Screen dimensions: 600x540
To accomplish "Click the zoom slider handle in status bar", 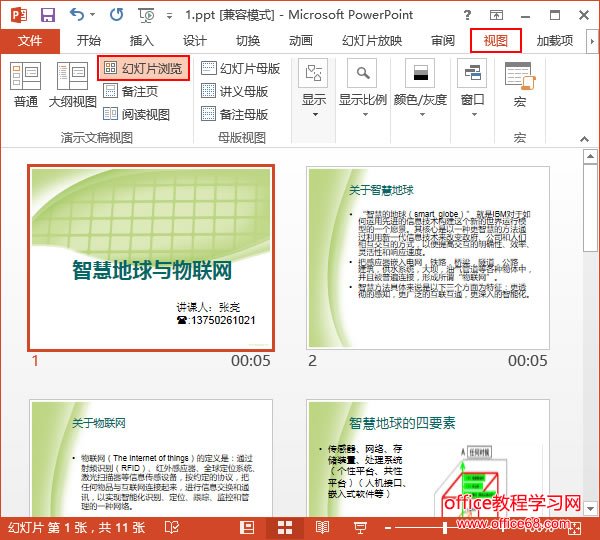I will (445, 528).
